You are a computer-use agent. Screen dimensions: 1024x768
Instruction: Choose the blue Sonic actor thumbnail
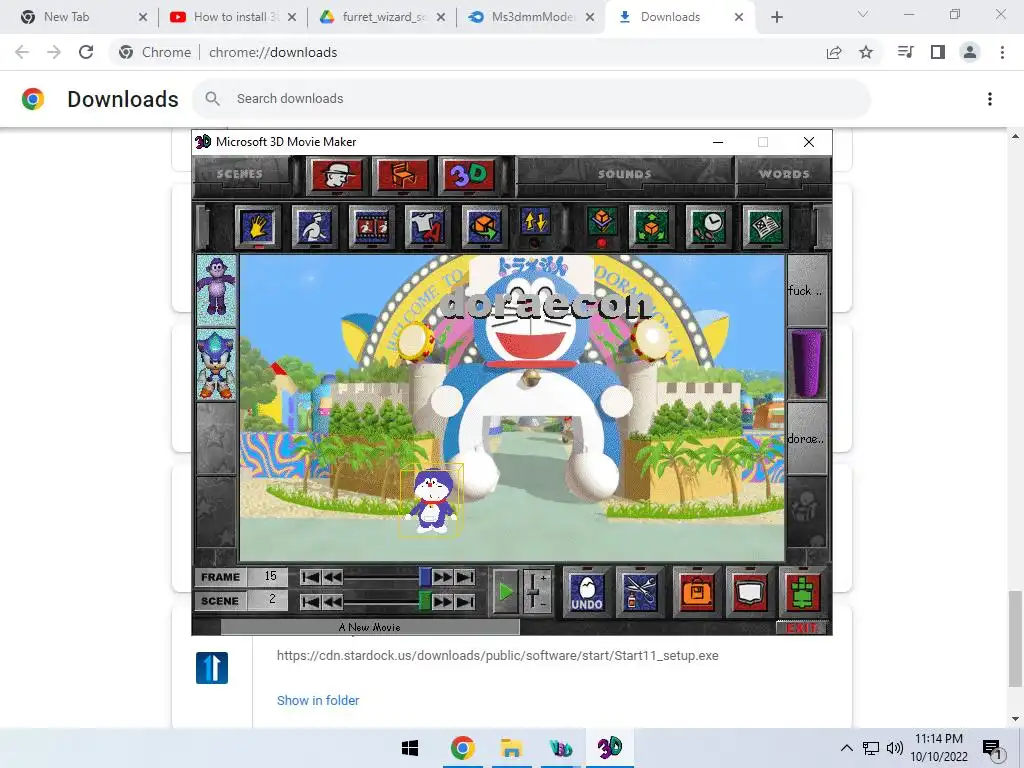click(x=216, y=364)
